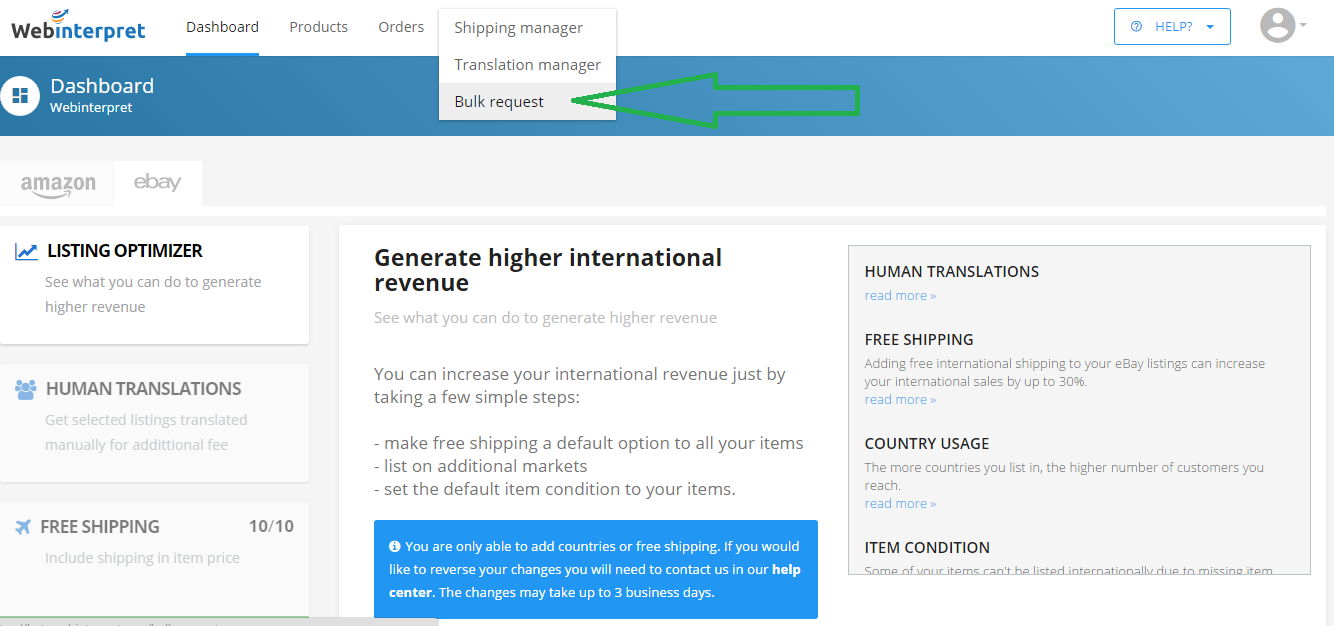Click the Listing Optimizer chart icon
This screenshot has height=626, width=1334.
point(26,252)
